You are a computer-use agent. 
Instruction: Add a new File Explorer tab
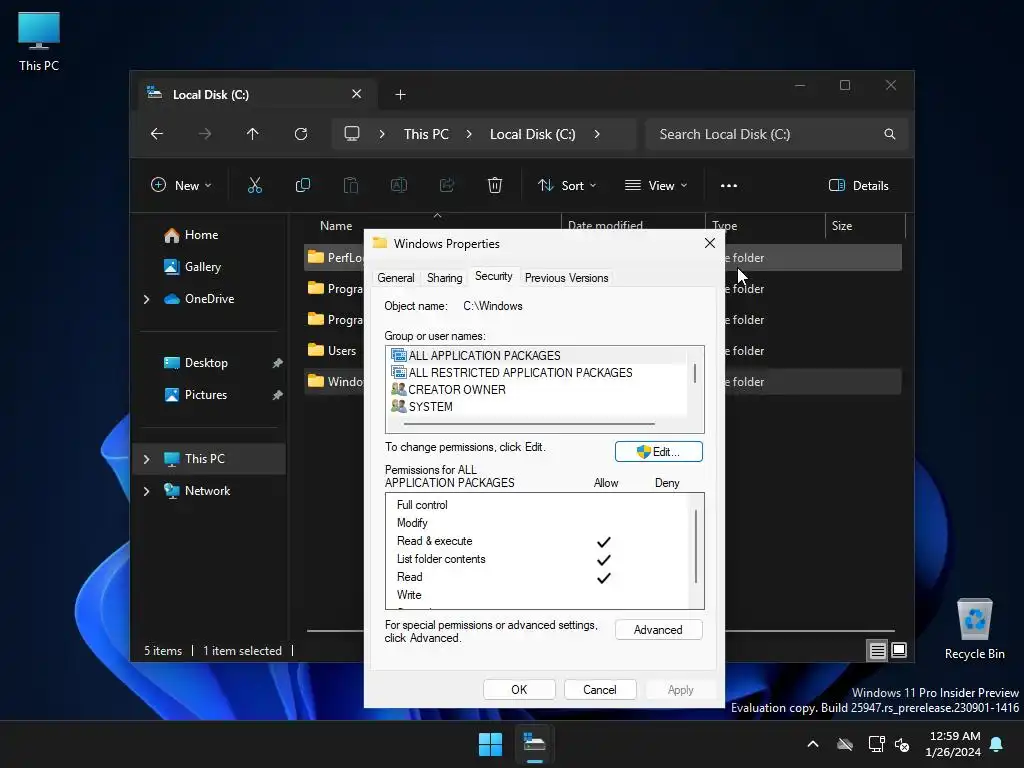point(400,95)
